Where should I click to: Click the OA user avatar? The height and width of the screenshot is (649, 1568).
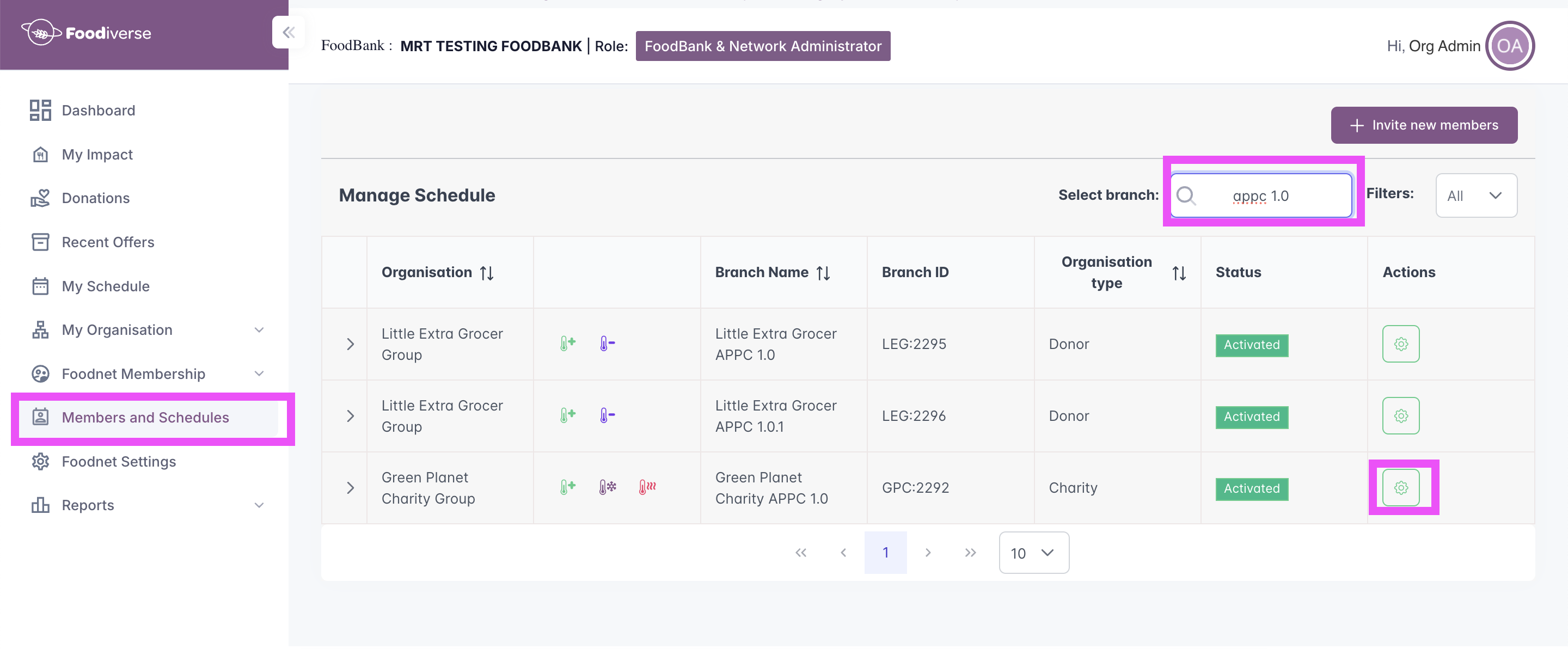pos(1509,46)
